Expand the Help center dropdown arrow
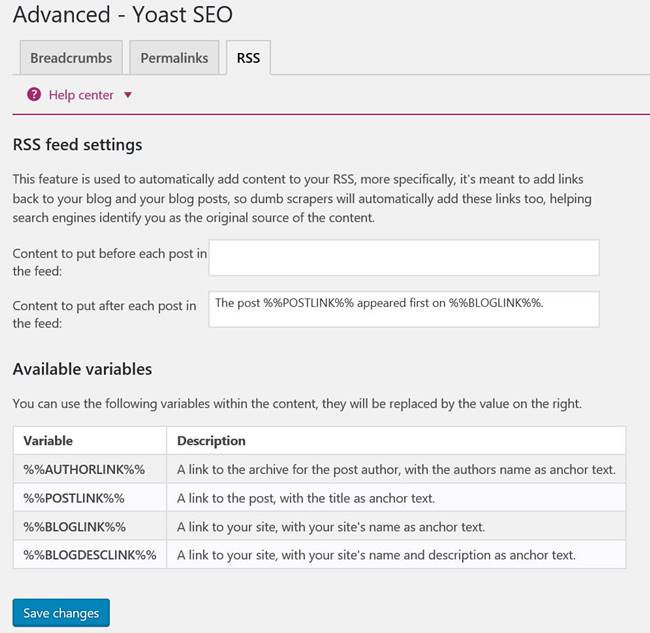This screenshot has width=650, height=633. tap(128, 95)
